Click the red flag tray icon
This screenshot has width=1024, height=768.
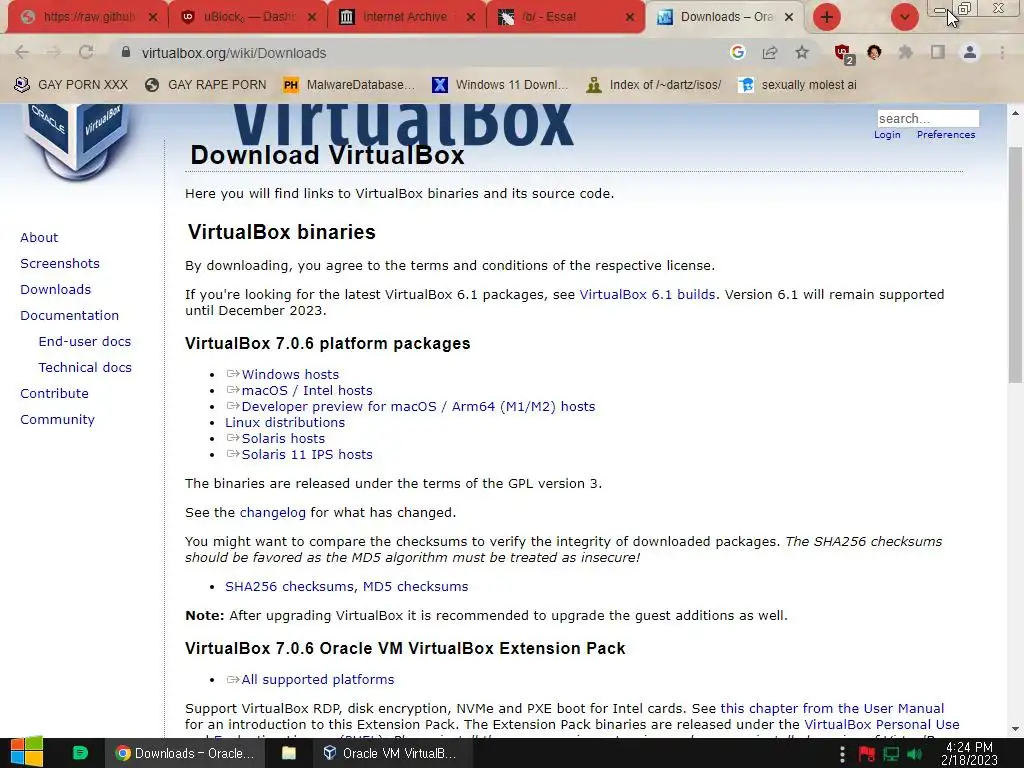click(x=867, y=754)
